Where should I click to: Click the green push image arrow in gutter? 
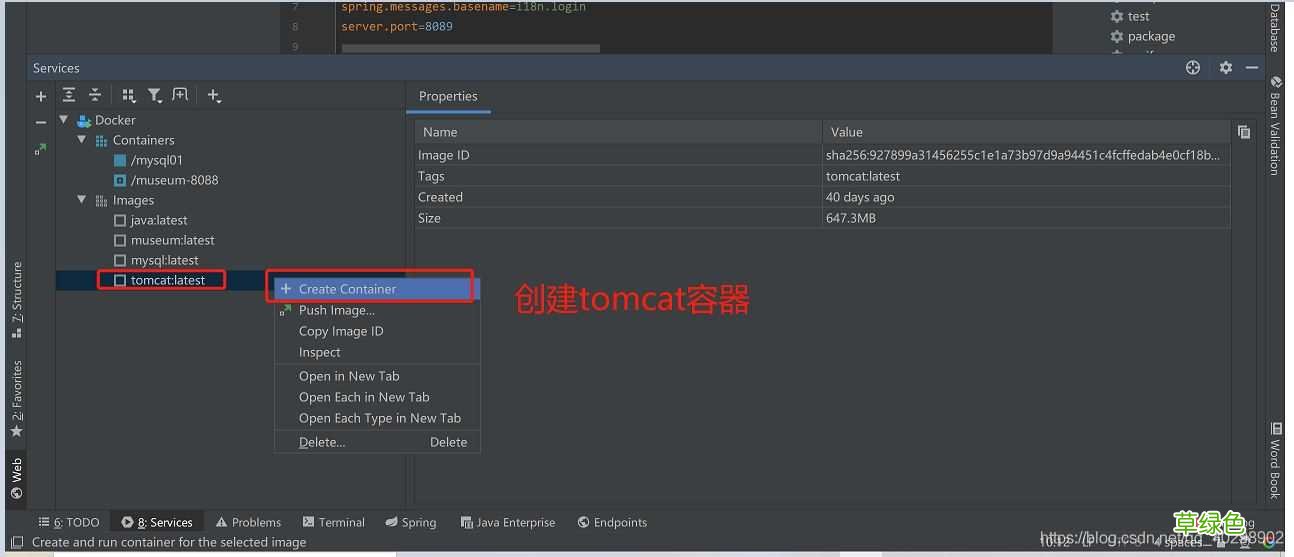[40, 149]
